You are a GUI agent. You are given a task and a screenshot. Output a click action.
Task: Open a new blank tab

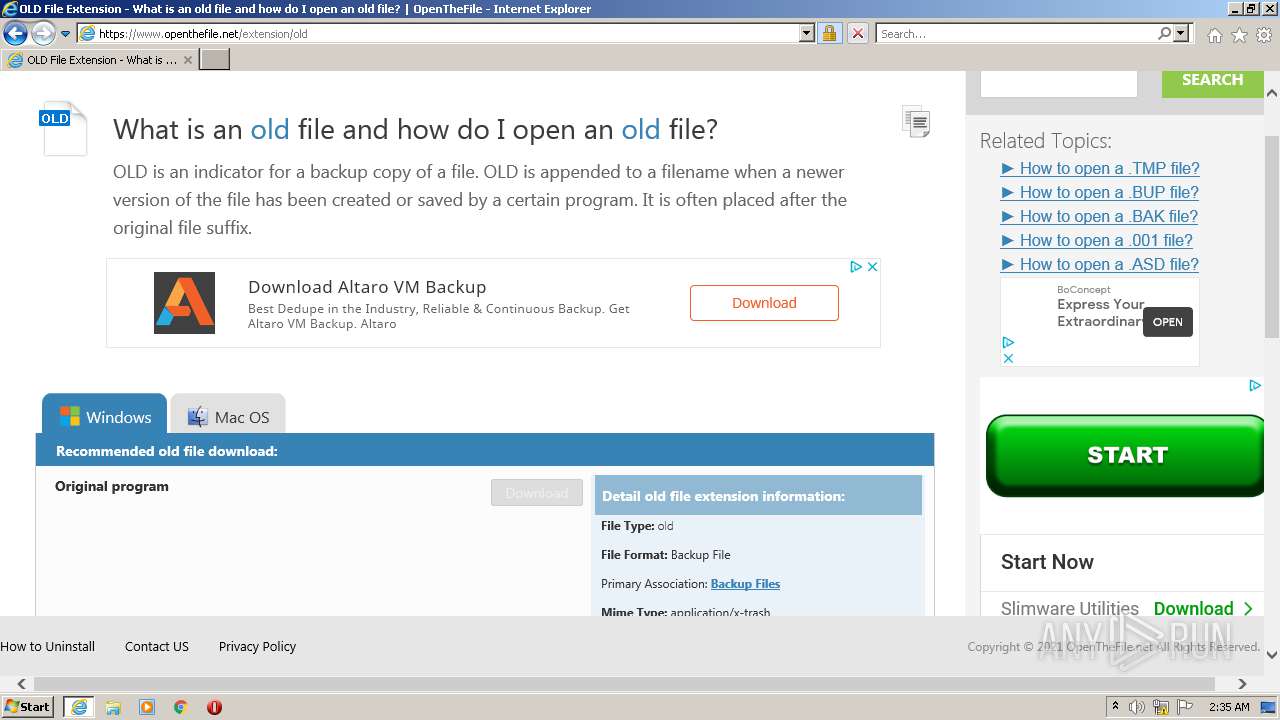[215, 60]
